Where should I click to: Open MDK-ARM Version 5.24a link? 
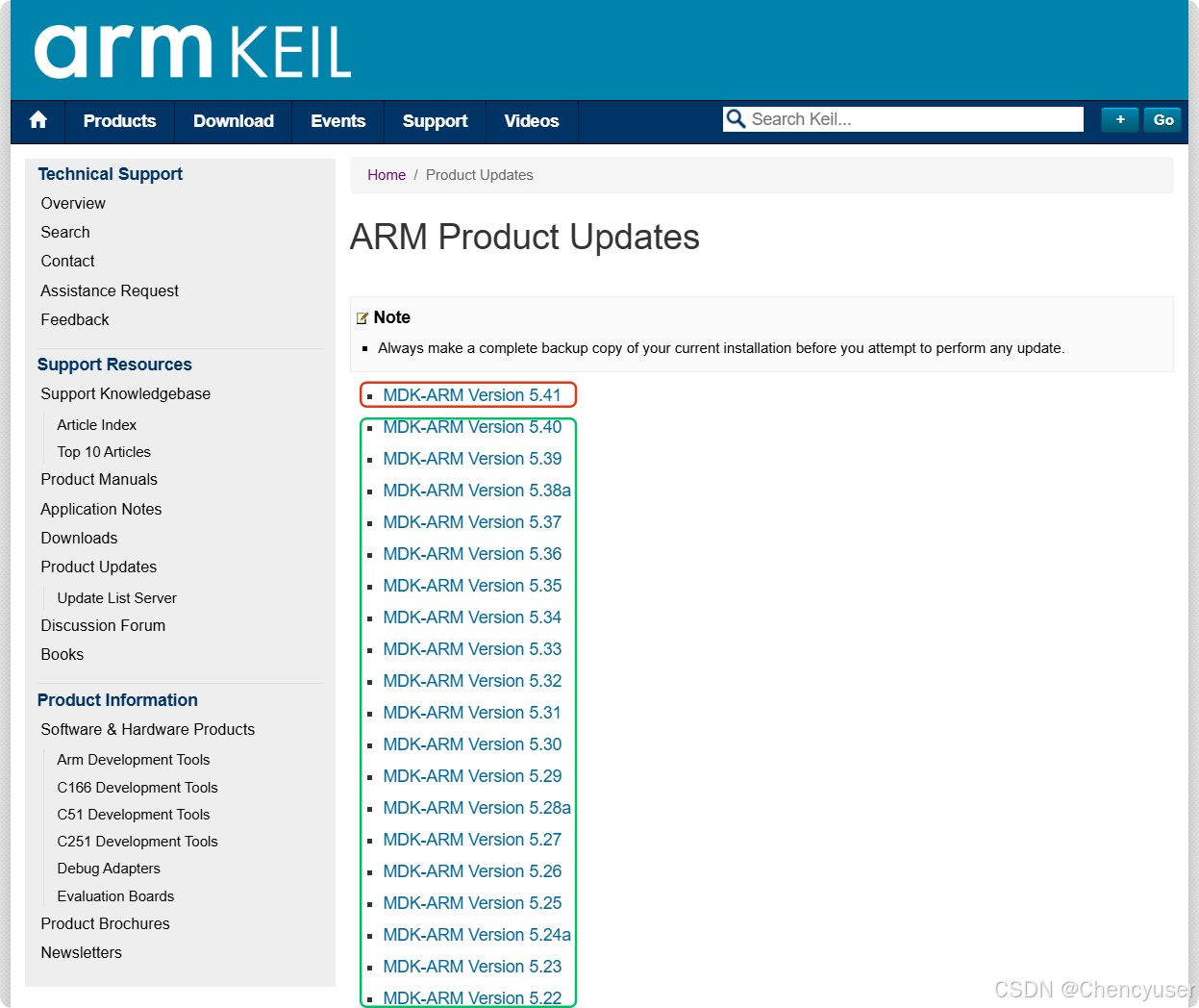point(477,935)
